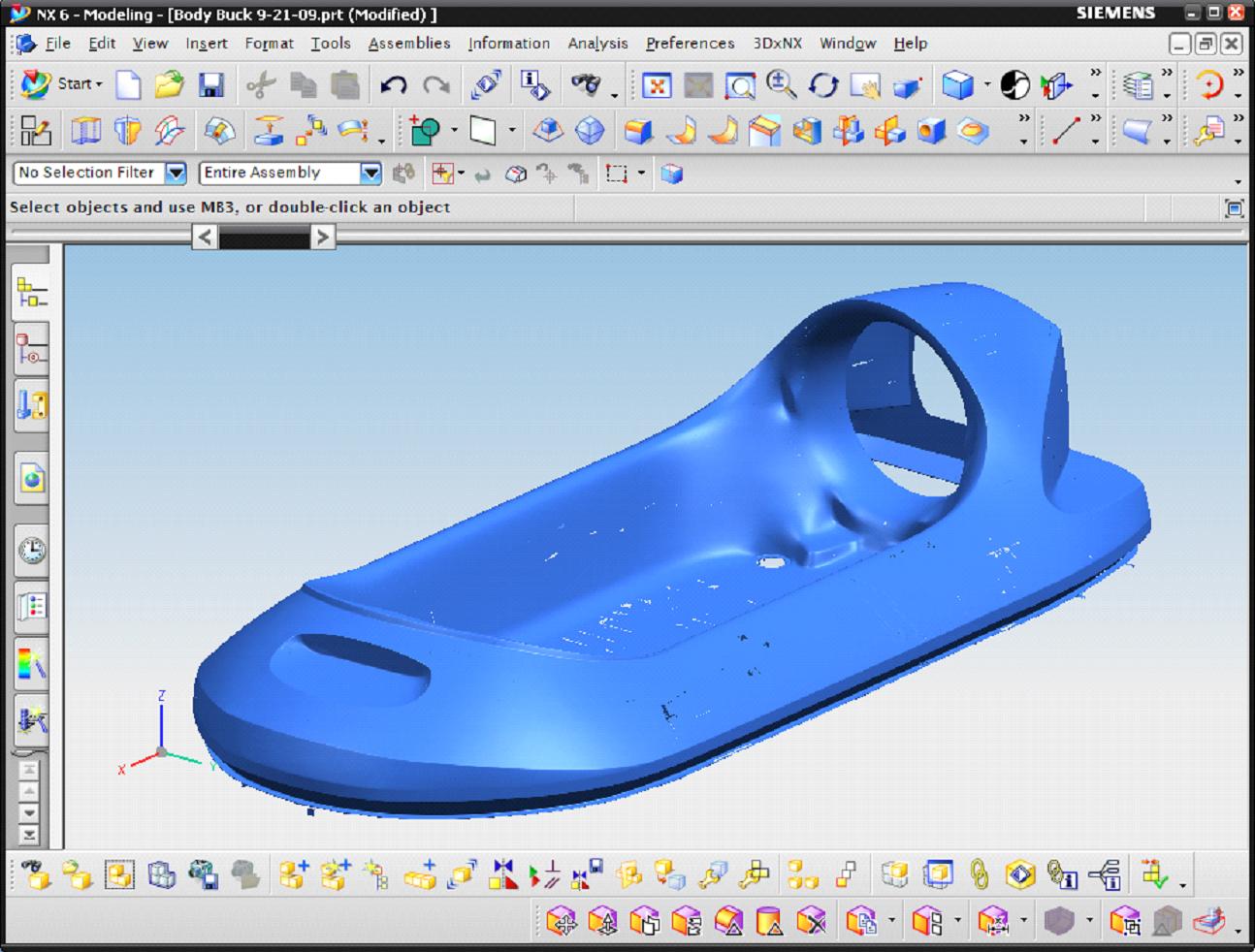Click the left scroll arrow on resource bar
This screenshot has height=952, width=1255.
(x=205, y=237)
